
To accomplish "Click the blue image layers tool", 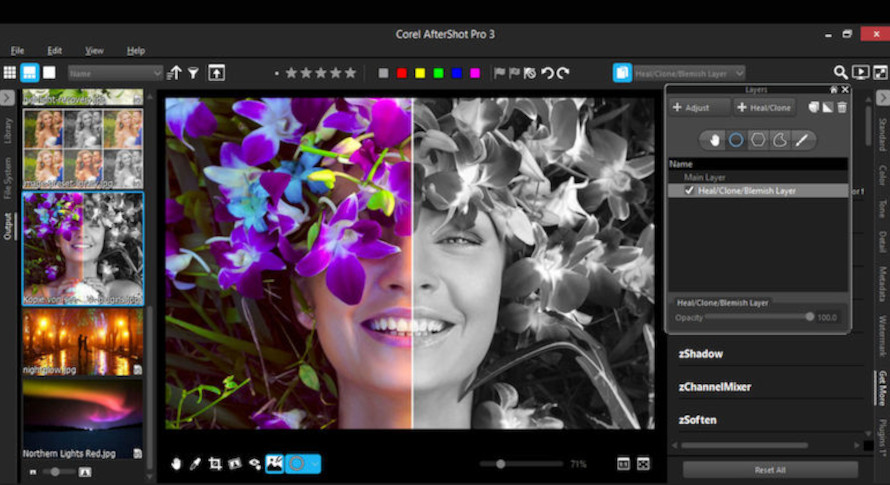I will pos(274,464).
